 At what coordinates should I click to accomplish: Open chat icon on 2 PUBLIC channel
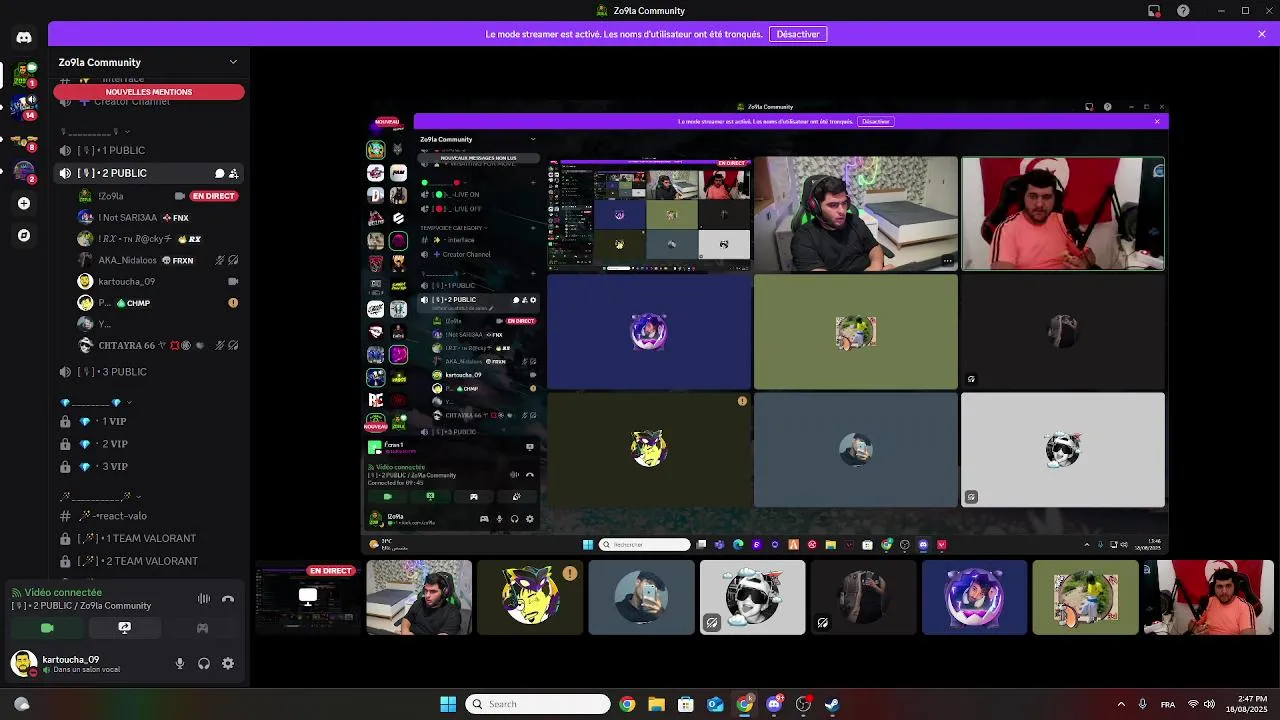tap(219, 173)
